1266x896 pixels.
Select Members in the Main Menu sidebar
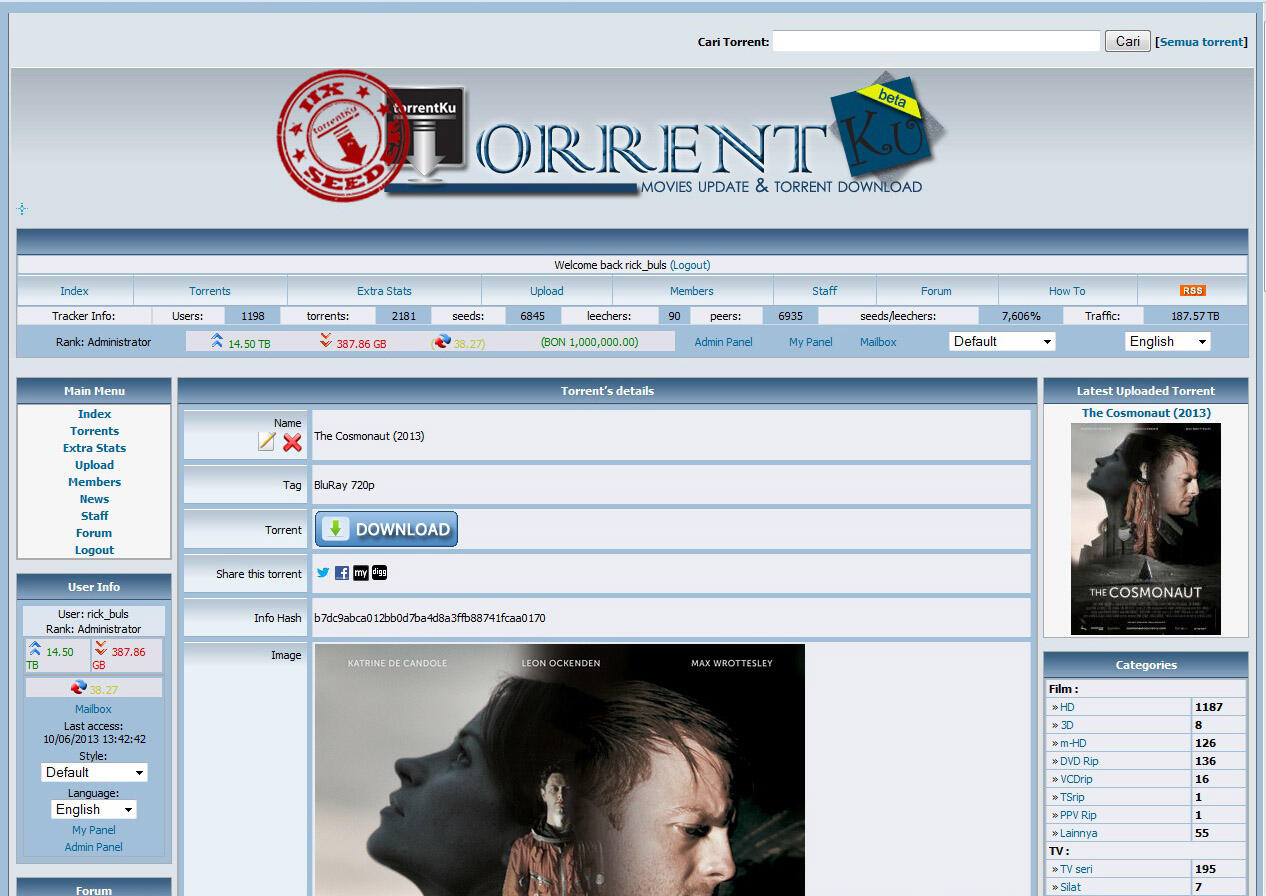coord(94,482)
